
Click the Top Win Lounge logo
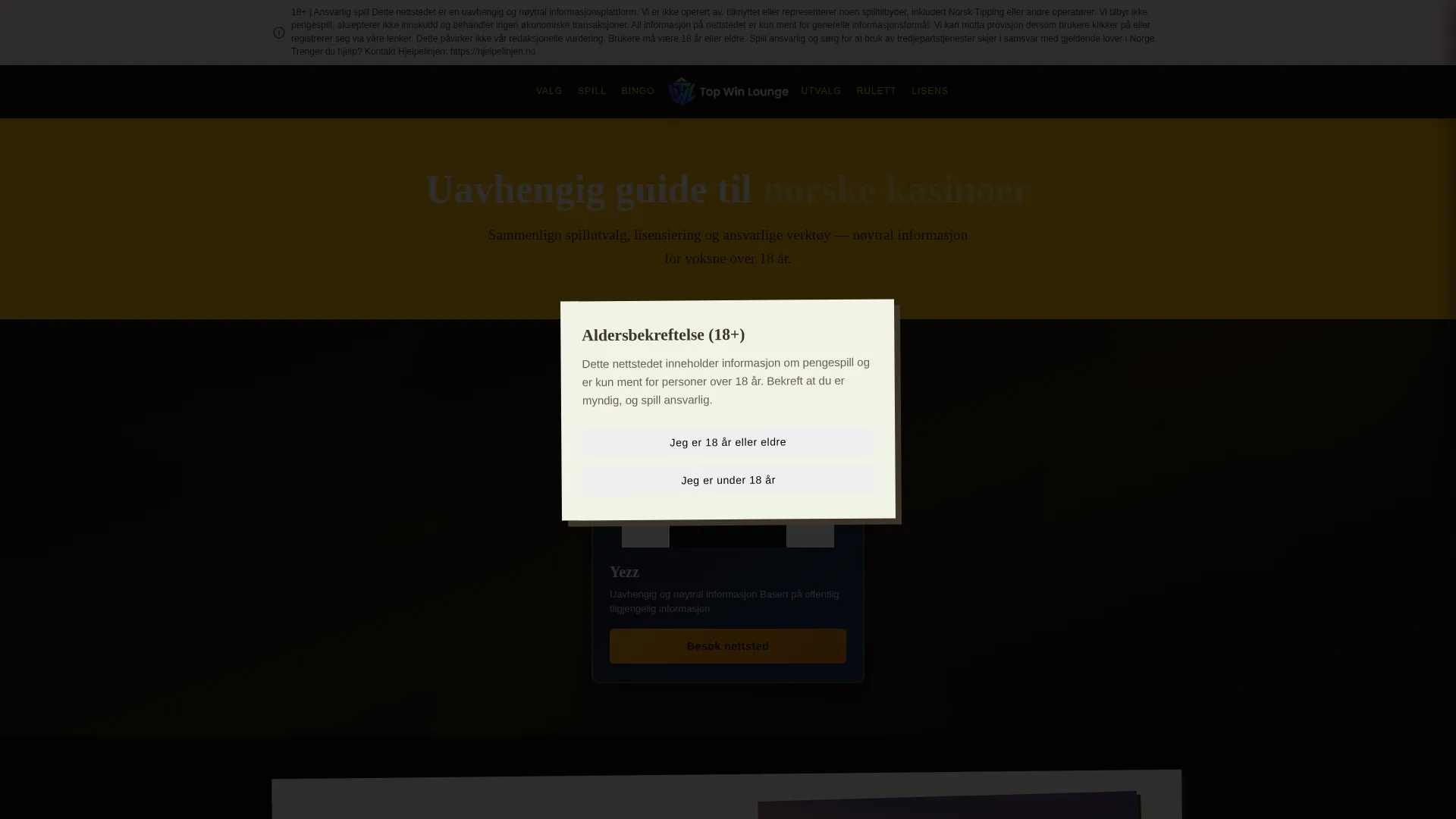pyautogui.click(x=728, y=92)
